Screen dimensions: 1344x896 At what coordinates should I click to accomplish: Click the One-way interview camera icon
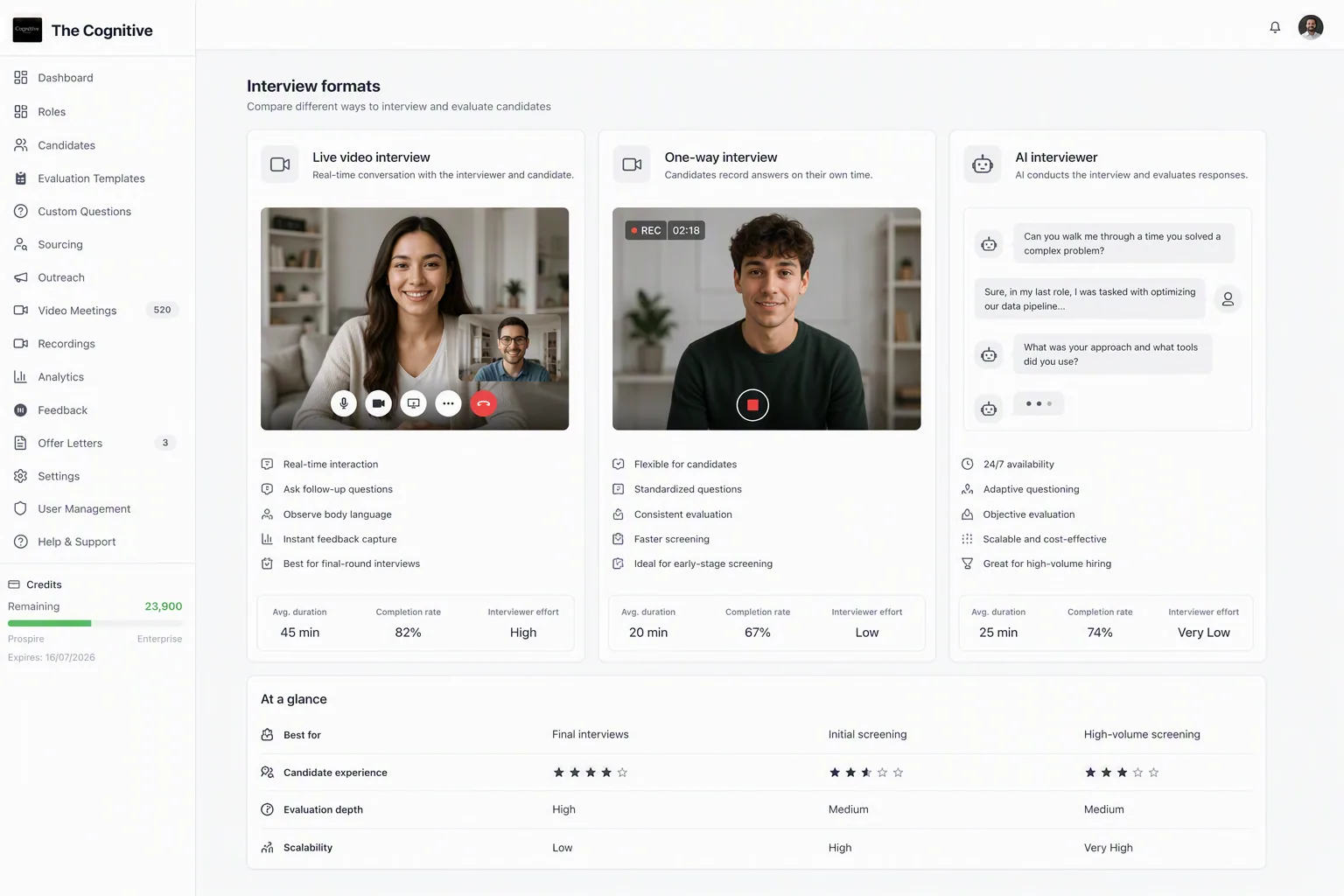tap(632, 164)
